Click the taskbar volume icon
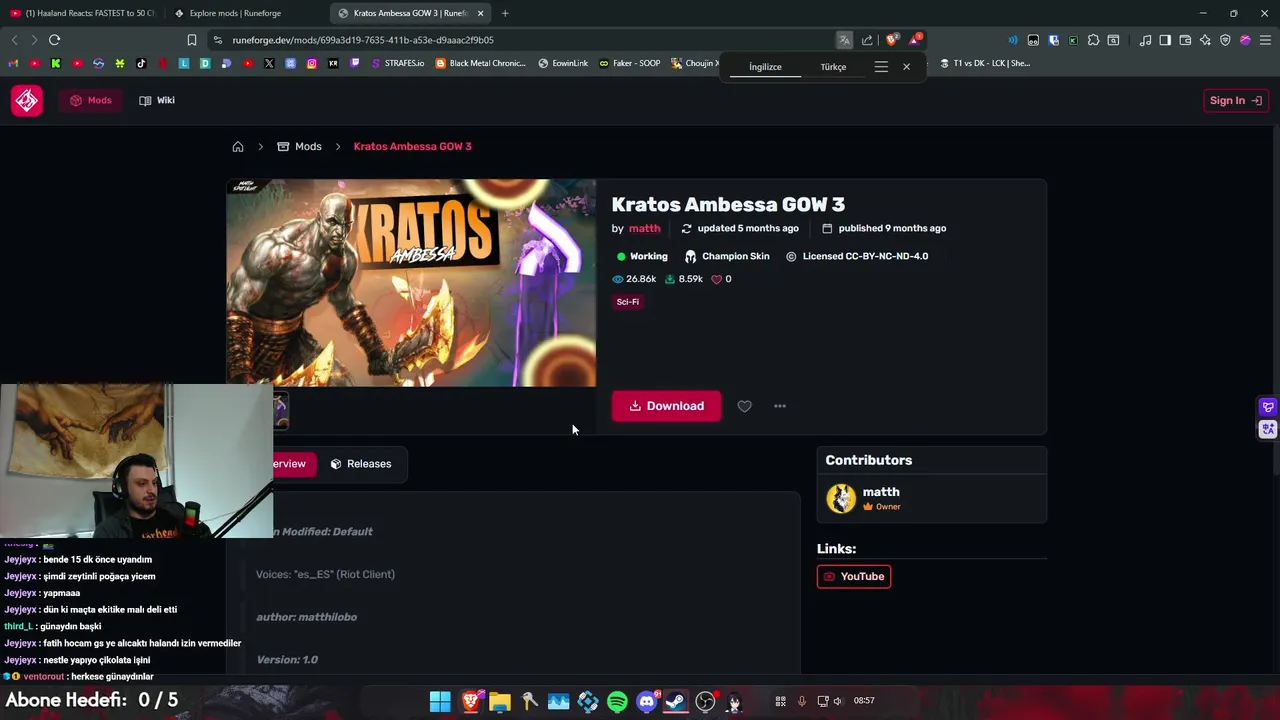Screen dimensions: 1280x720 tap(838, 701)
